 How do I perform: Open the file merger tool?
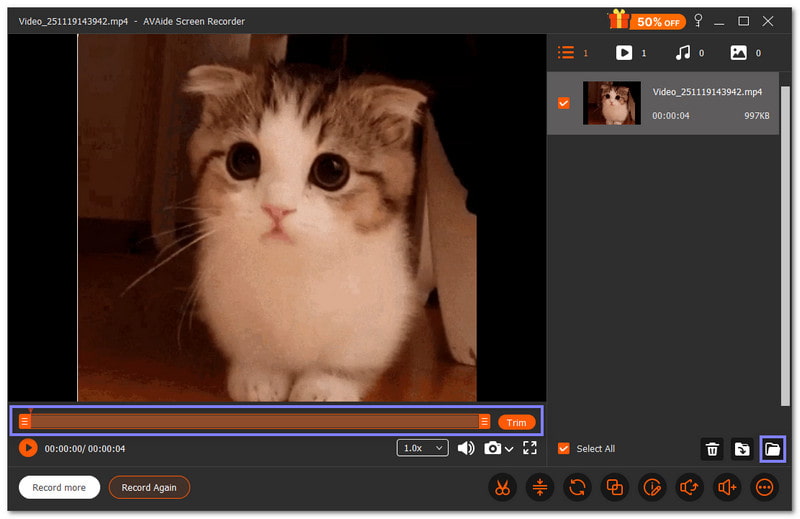click(614, 488)
